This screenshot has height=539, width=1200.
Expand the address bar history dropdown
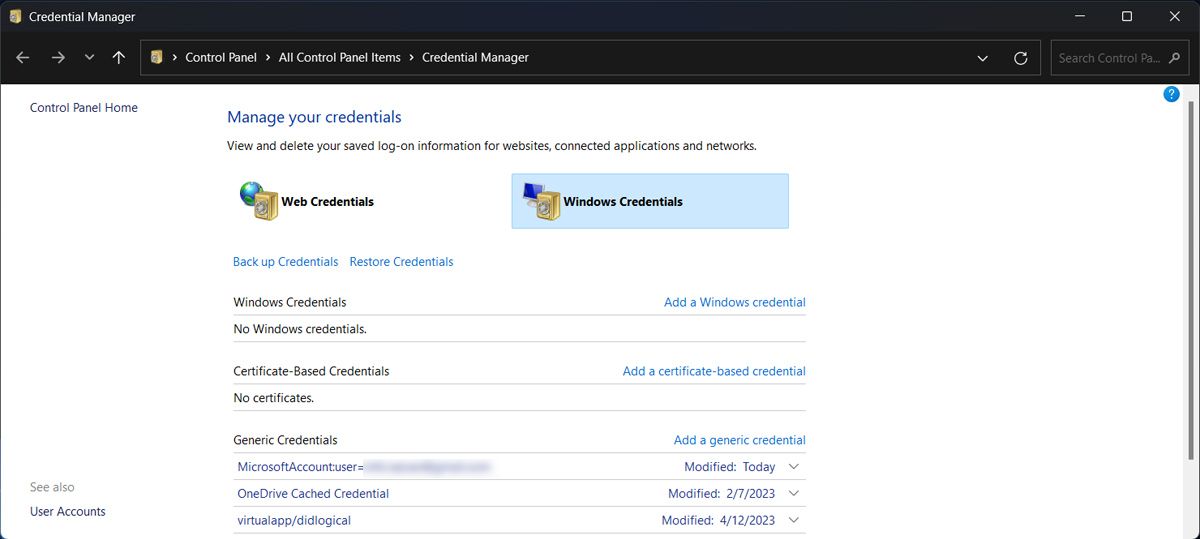pyautogui.click(x=983, y=58)
